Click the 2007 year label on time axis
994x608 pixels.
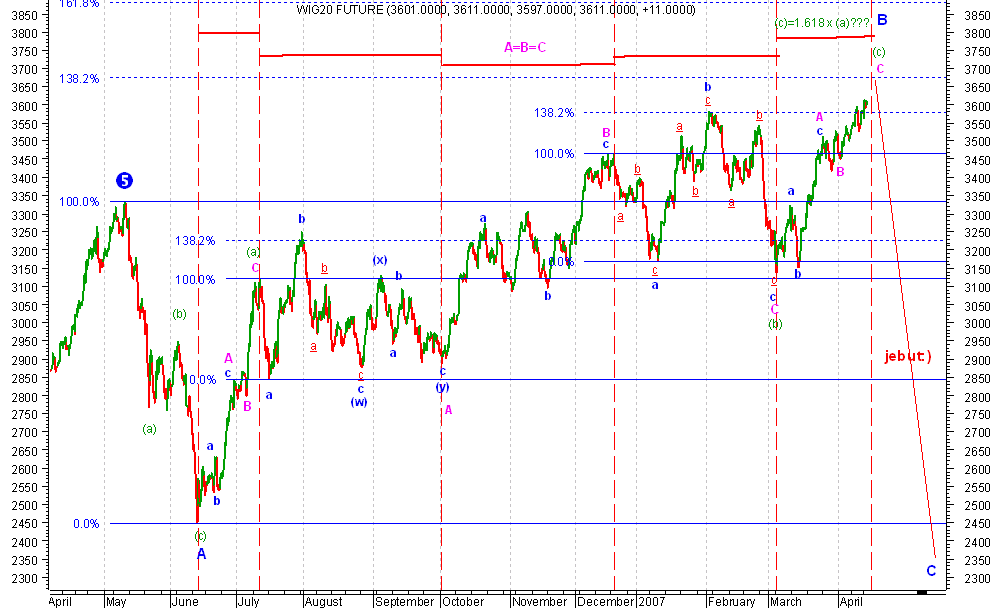(652, 601)
